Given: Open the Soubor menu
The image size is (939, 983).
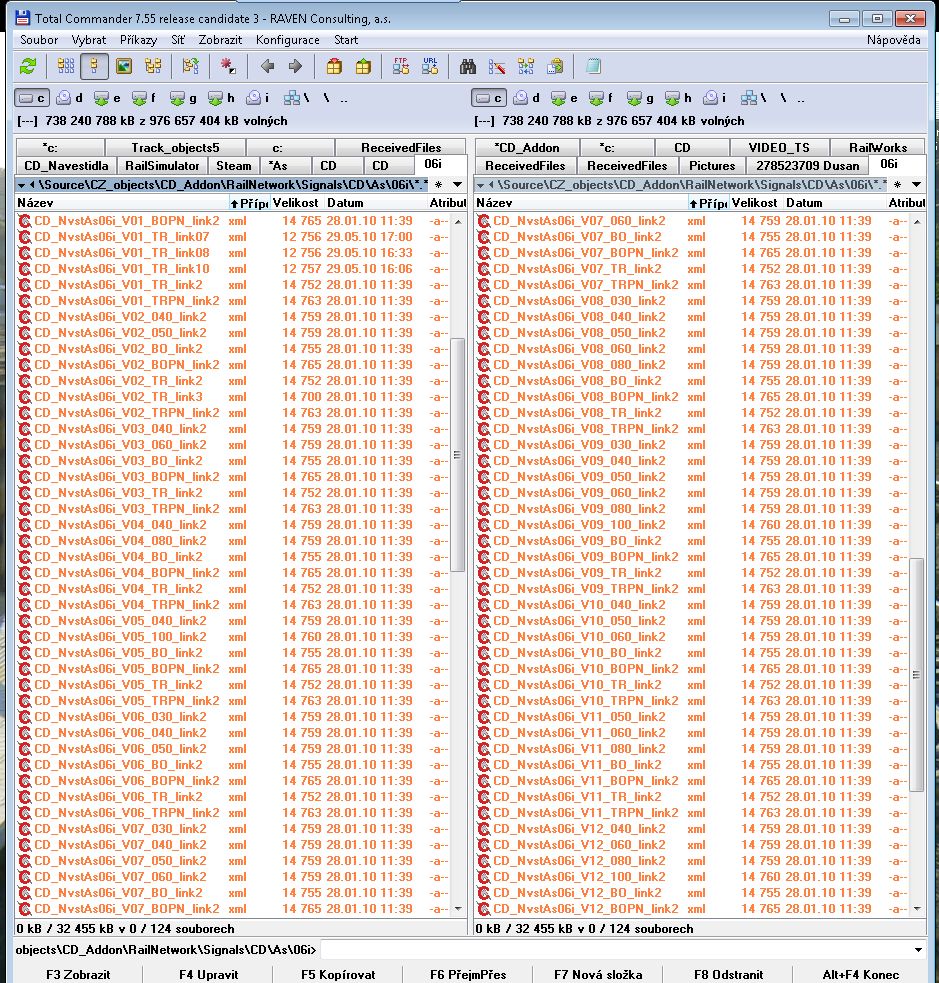Looking at the screenshot, I should click(39, 40).
